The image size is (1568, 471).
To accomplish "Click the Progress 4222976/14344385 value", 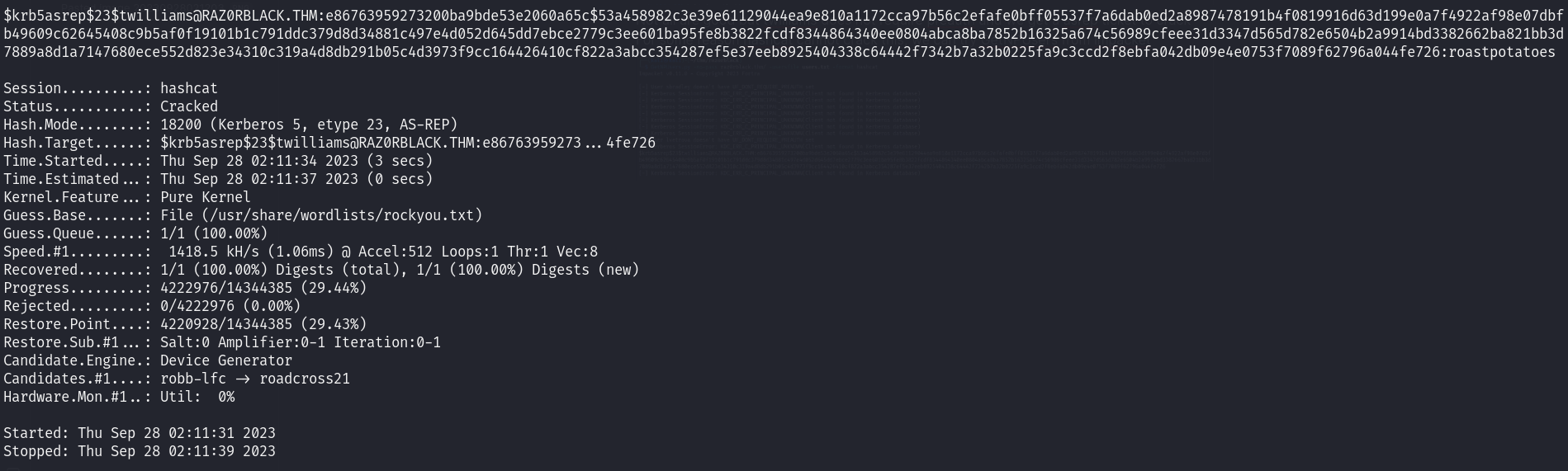I will 263,288.
